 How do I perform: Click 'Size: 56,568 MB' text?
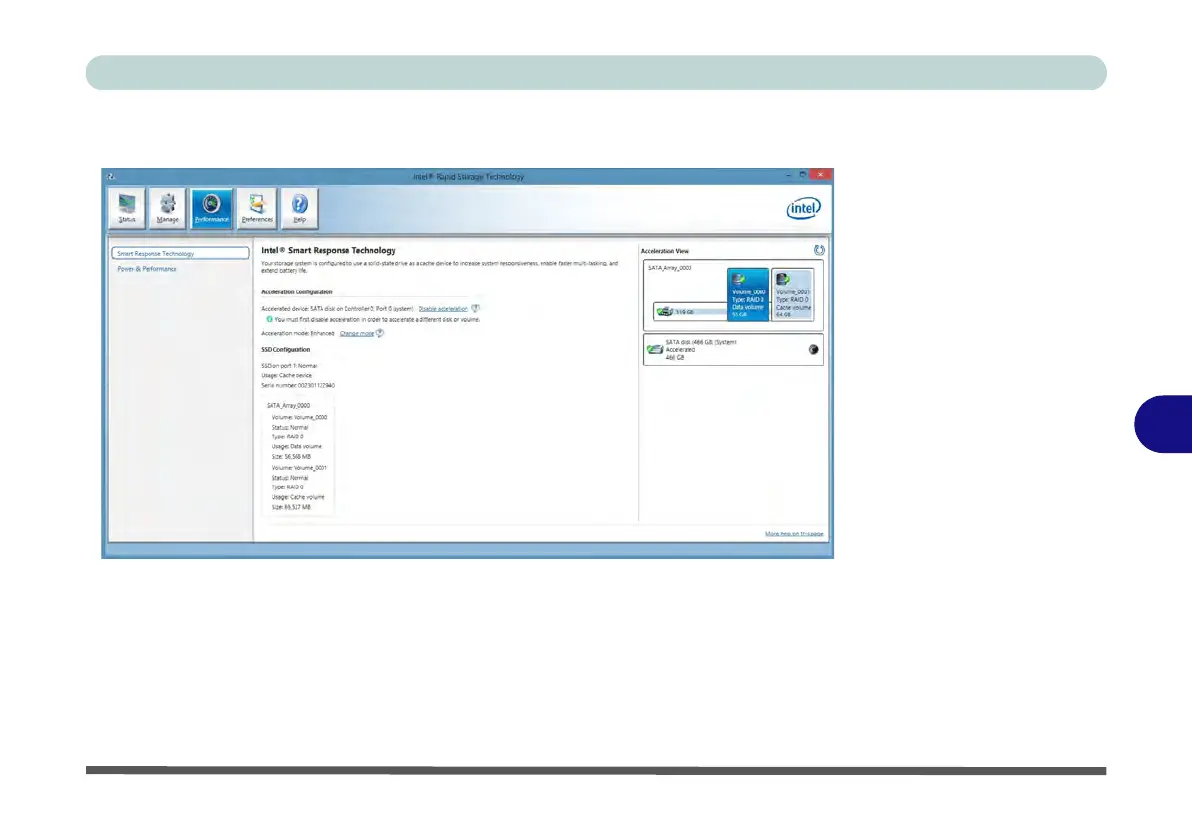coord(291,457)
